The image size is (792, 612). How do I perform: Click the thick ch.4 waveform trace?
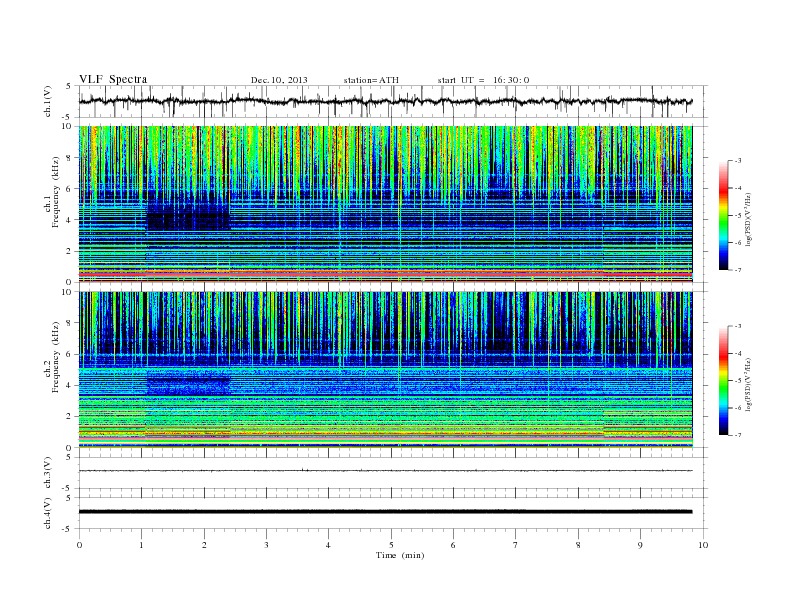[x=385, y=512]
